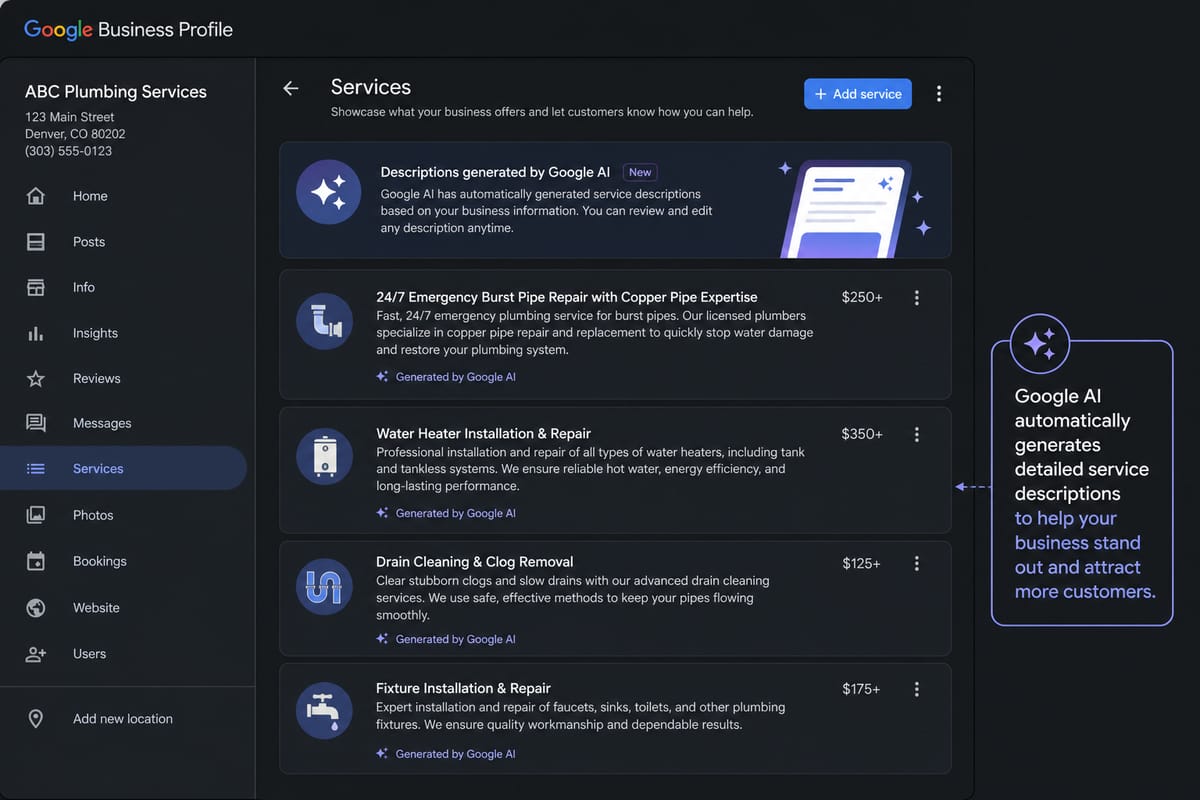Open the Messages chat icon
The image size is (1200, 800).
[x=36, y=423]
